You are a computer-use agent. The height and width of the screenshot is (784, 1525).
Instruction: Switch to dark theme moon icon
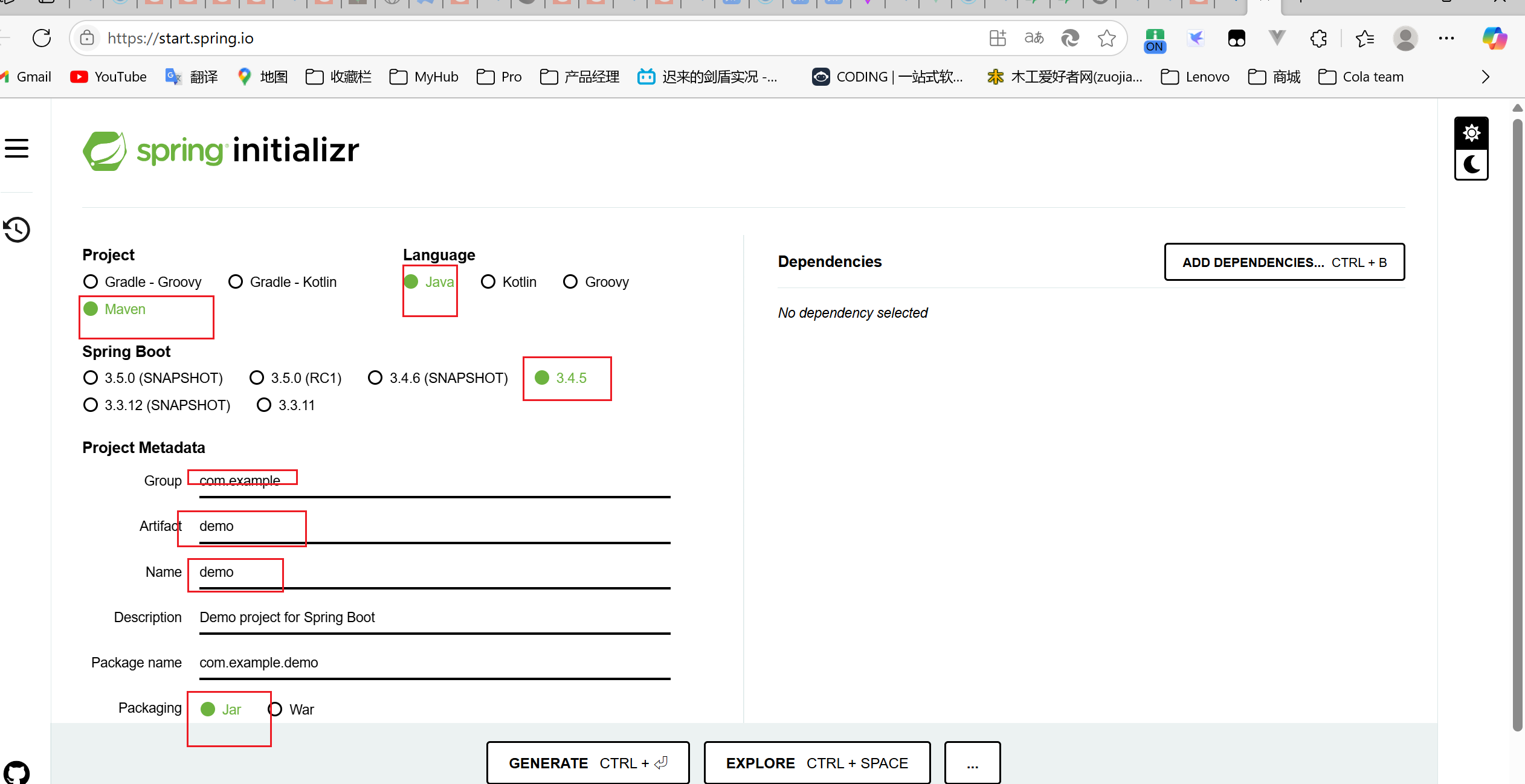(1471, 164)
